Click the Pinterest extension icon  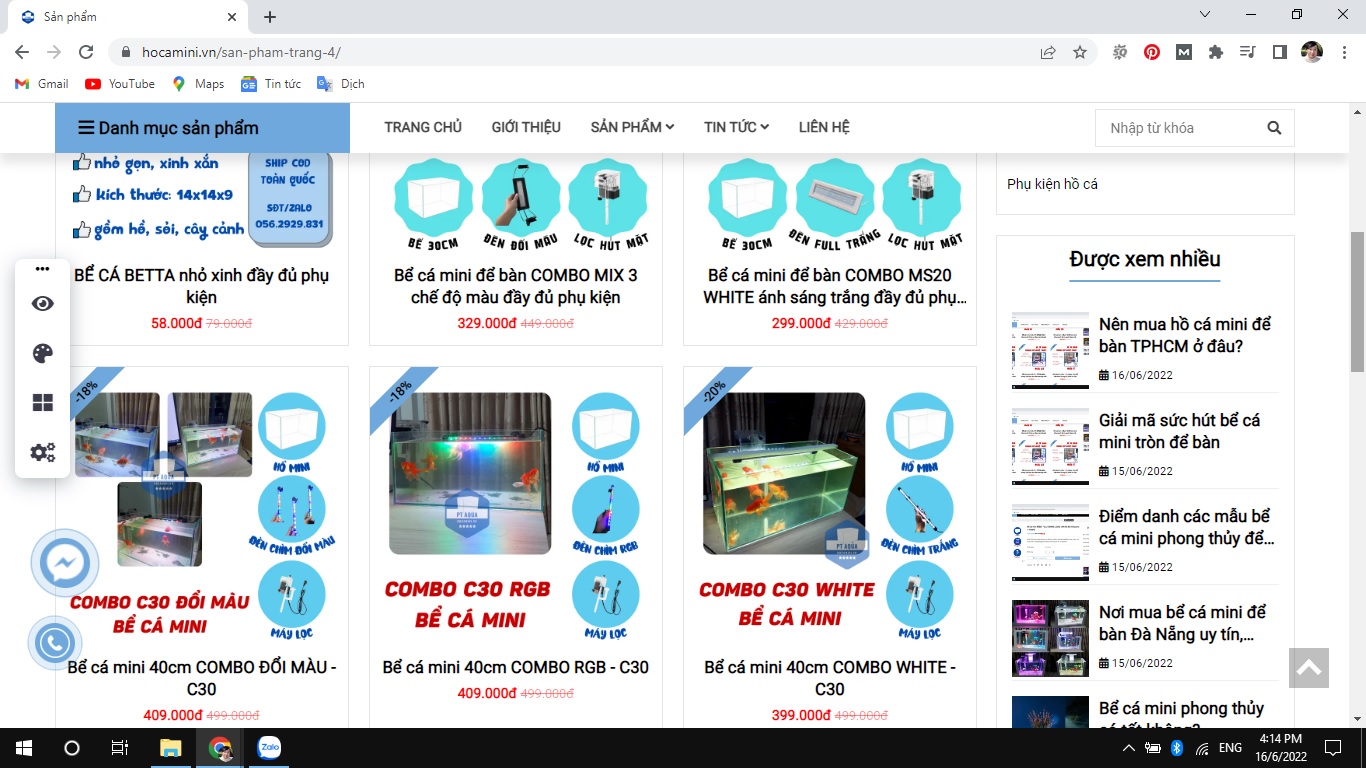(x=1152, y=52)
